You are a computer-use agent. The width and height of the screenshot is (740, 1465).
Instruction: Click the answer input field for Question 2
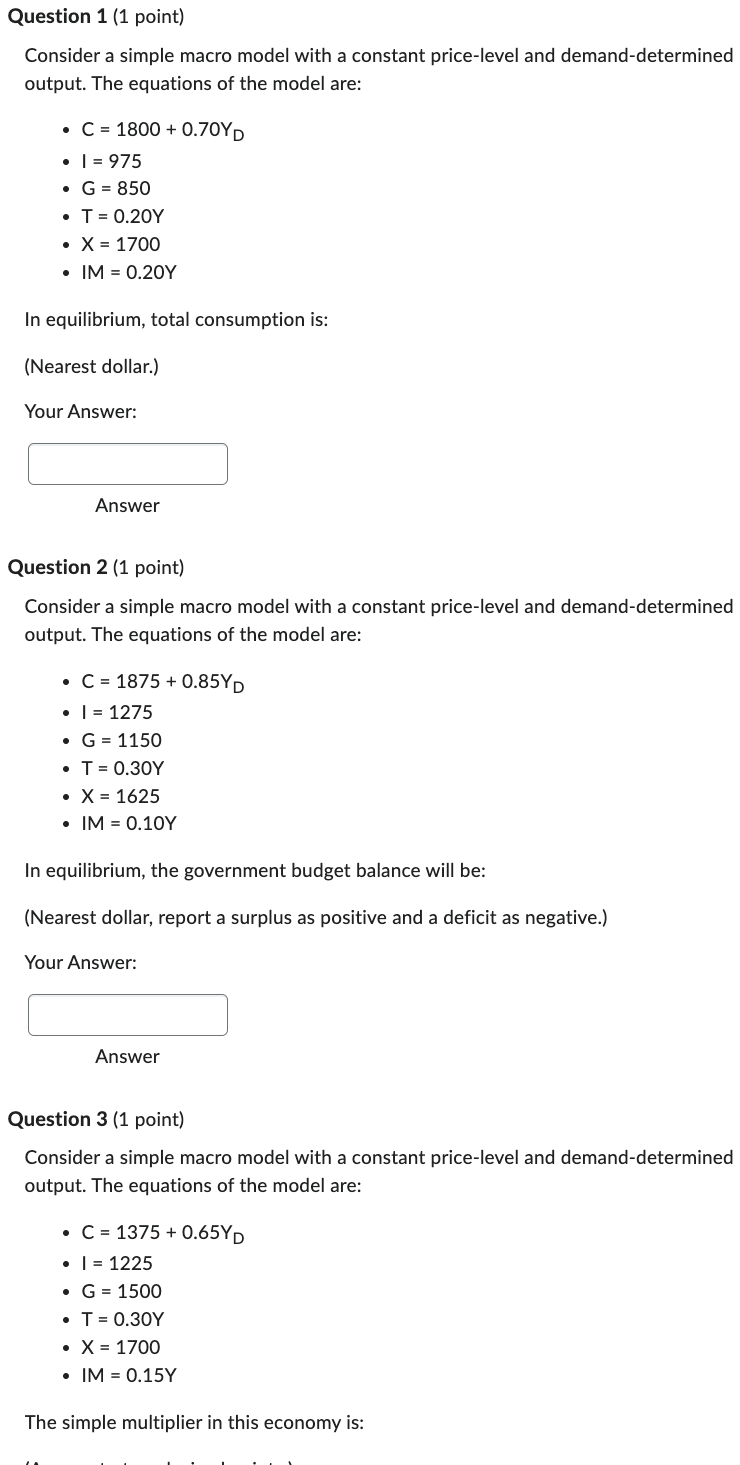[x=127, y=1014]
